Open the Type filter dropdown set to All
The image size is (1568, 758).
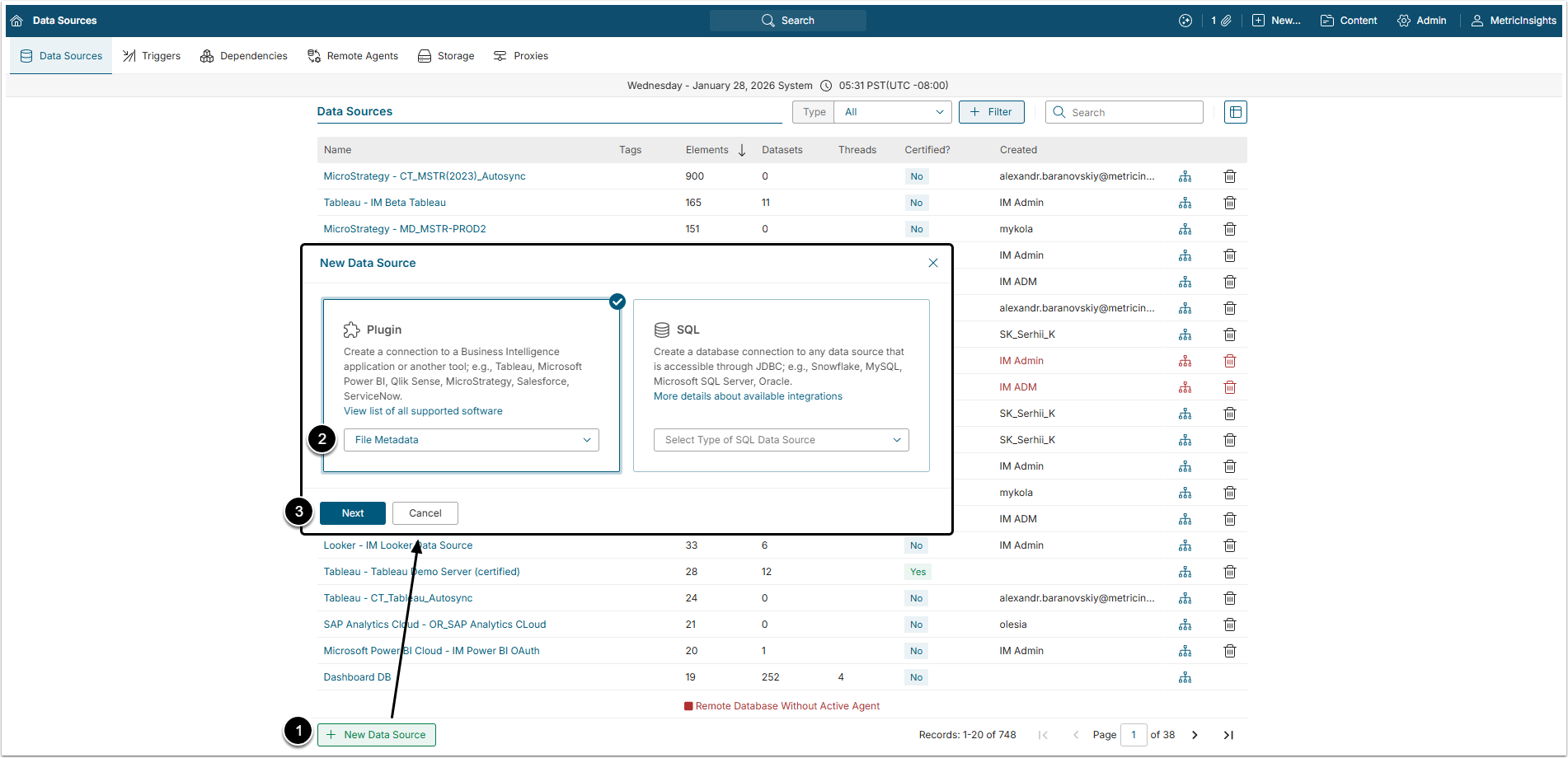(x=893, y=112)
